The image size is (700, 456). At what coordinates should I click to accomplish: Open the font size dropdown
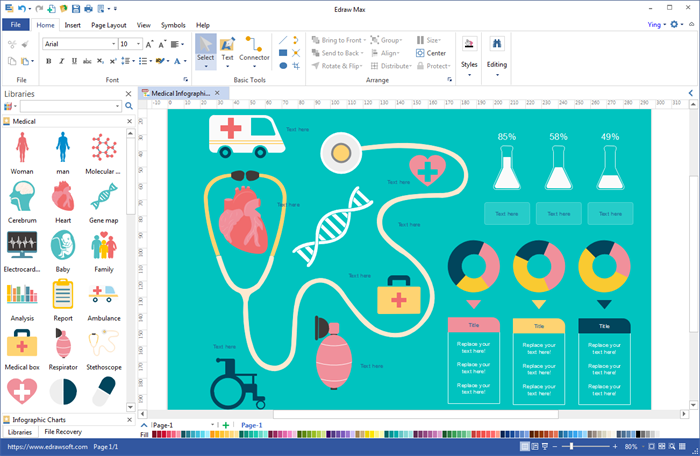pos(138,44)
